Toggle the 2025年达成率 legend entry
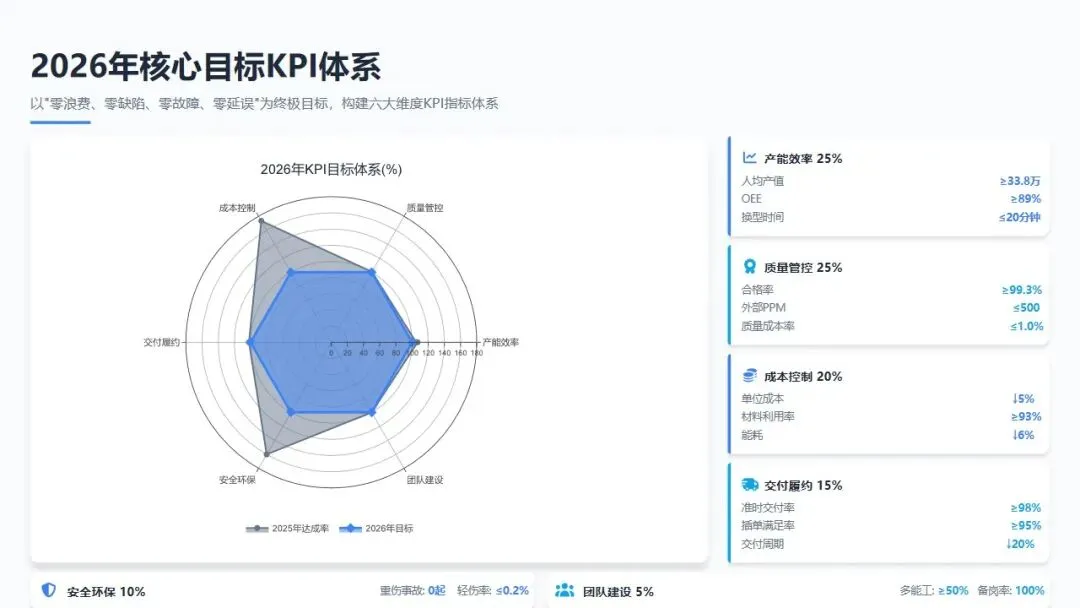The width and height of the screenshot is (1080, 608). pyautogui.click(x=287, y=528)
